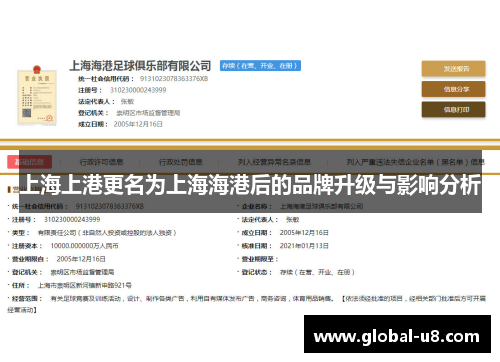Click 企业名称 value 上海海港足球俱乐部有限公司 in table

click(321, 206)
